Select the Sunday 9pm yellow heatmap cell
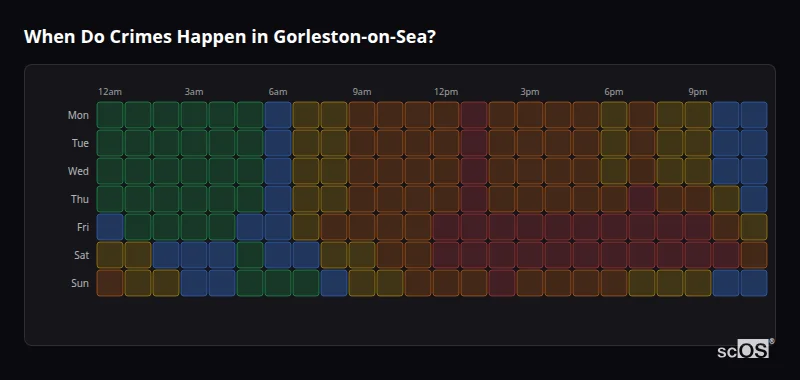The height and width of the screenshot is (380, 800). [698, 283]
